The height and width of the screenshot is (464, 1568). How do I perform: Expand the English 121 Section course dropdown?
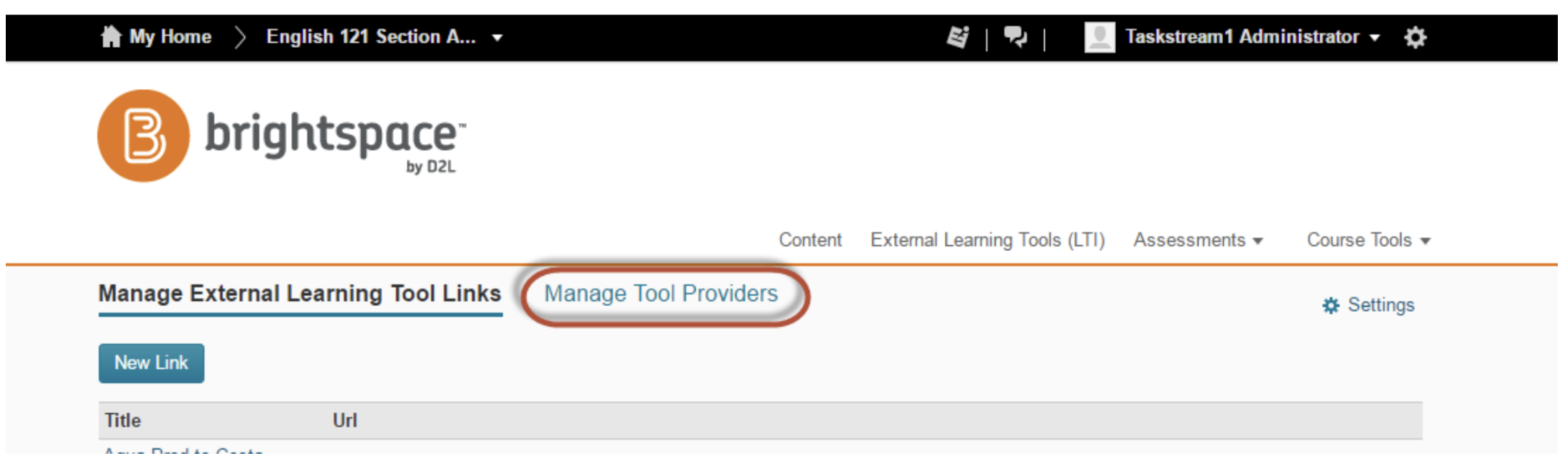(497, 38)
